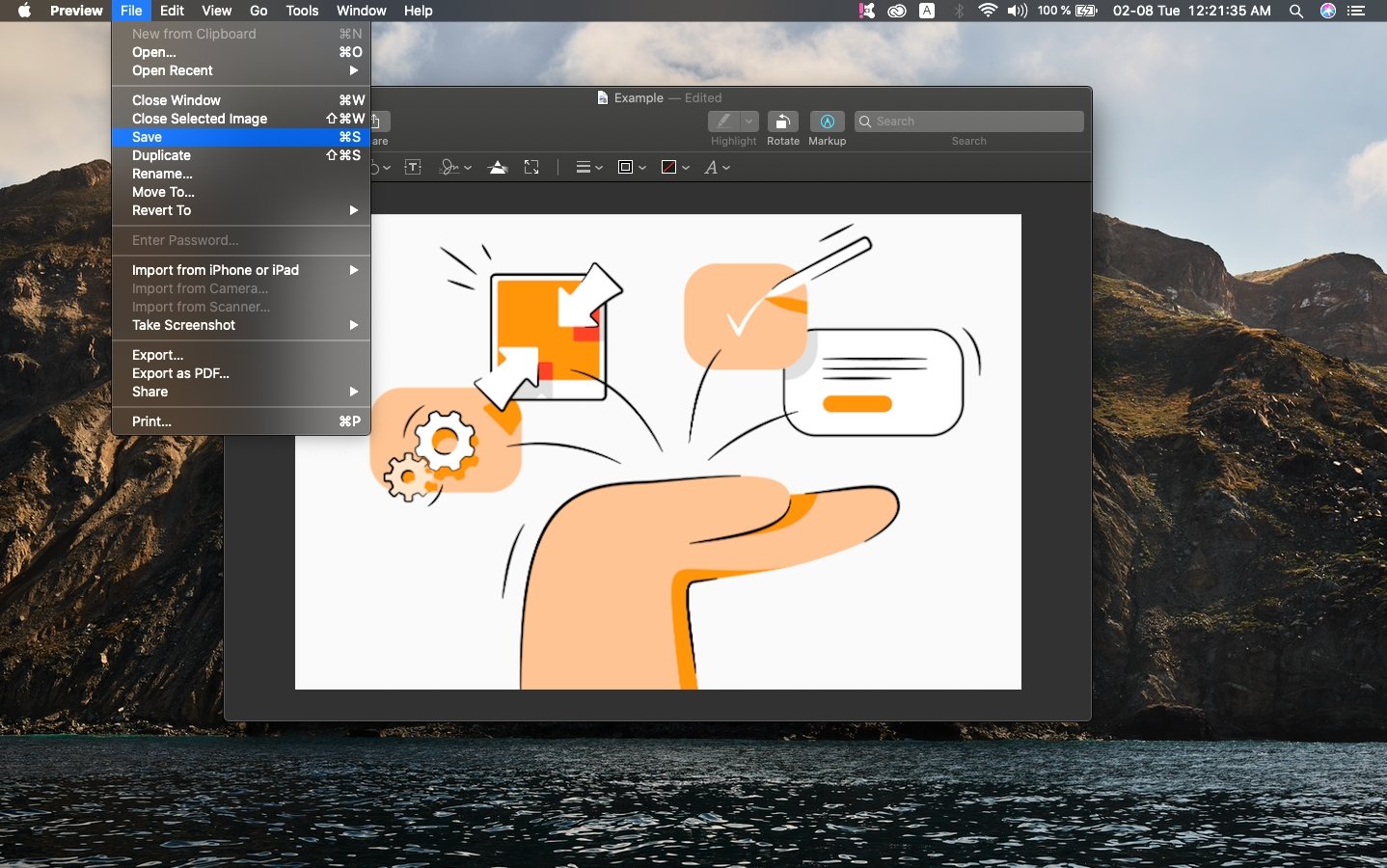Open the View menu in the menu bar
Viewport: 1387px width, 868px height.
[x=216, y=11]
